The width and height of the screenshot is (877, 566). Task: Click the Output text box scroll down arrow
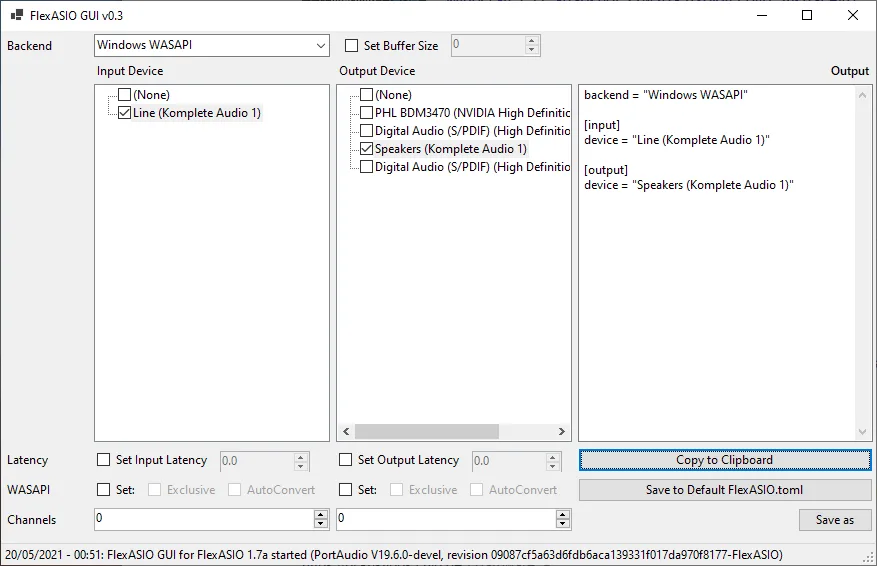pos(862,432)
